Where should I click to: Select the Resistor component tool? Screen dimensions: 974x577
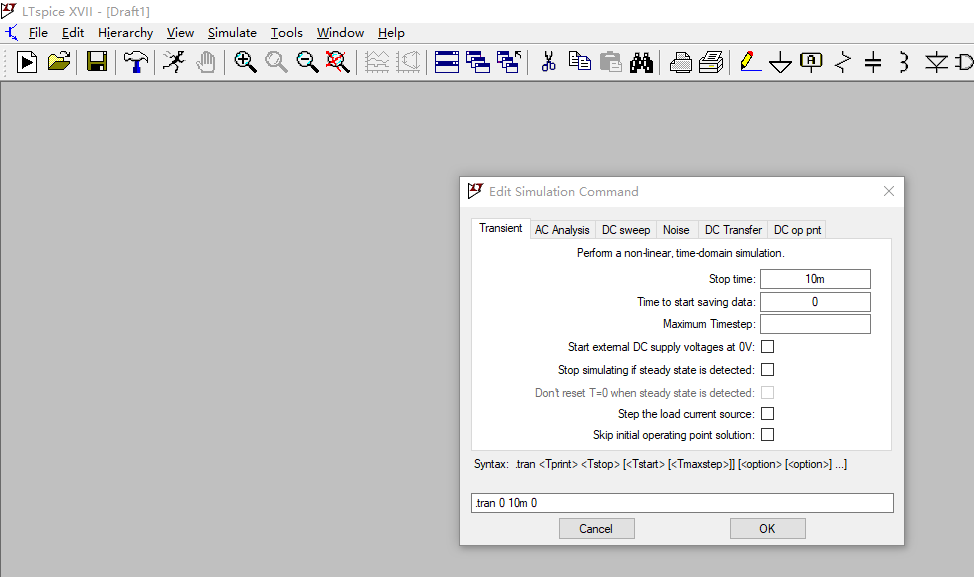[x=843, y=62]
